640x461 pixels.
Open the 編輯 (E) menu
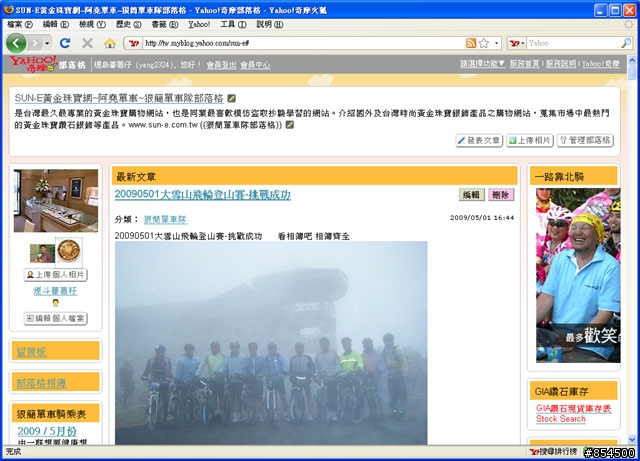coord(56,24)
